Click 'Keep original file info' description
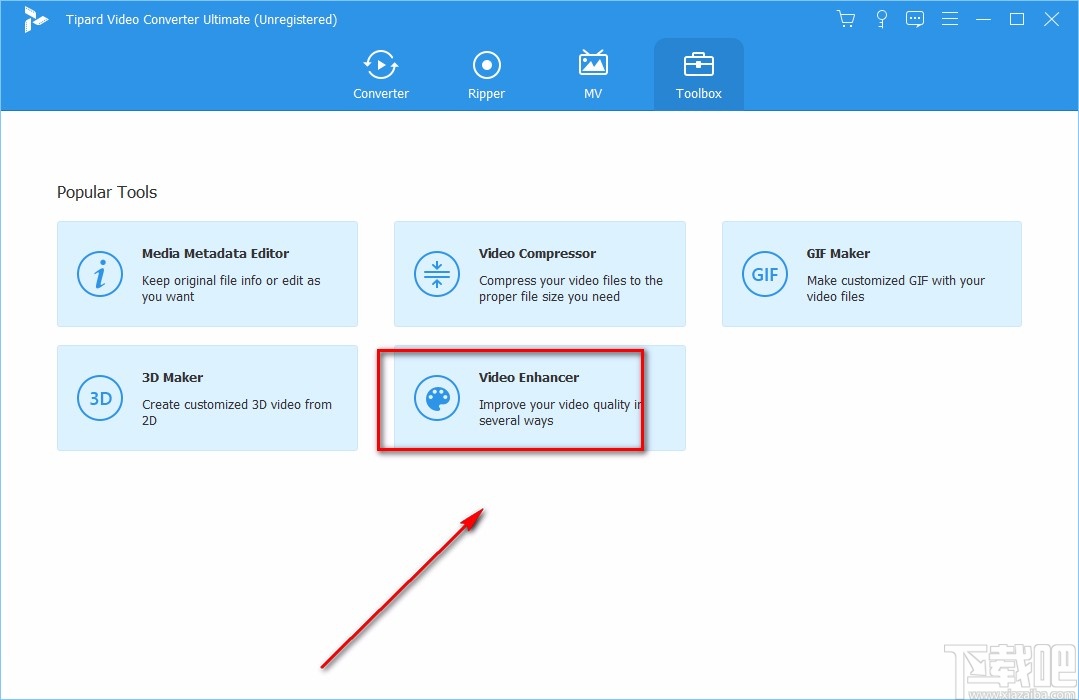1079x700 pixels. [231, 288]
